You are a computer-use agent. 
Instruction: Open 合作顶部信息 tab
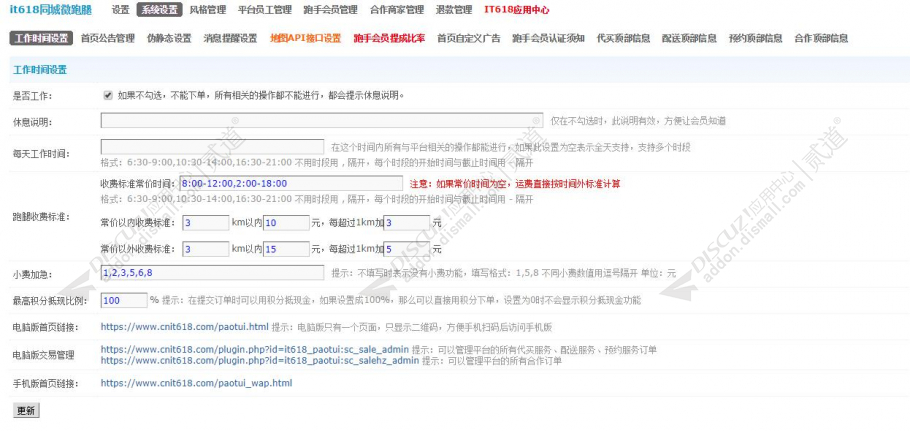point(821,38)
